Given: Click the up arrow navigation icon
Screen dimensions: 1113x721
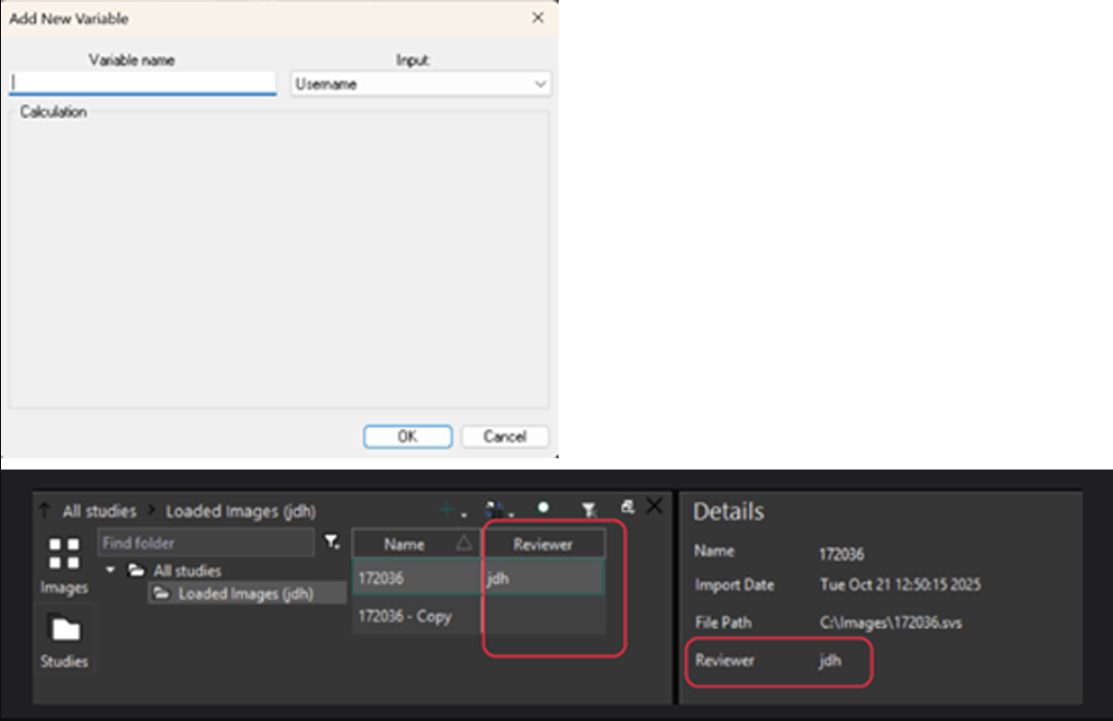Looking at the screenshot, I should click(44, 511).
